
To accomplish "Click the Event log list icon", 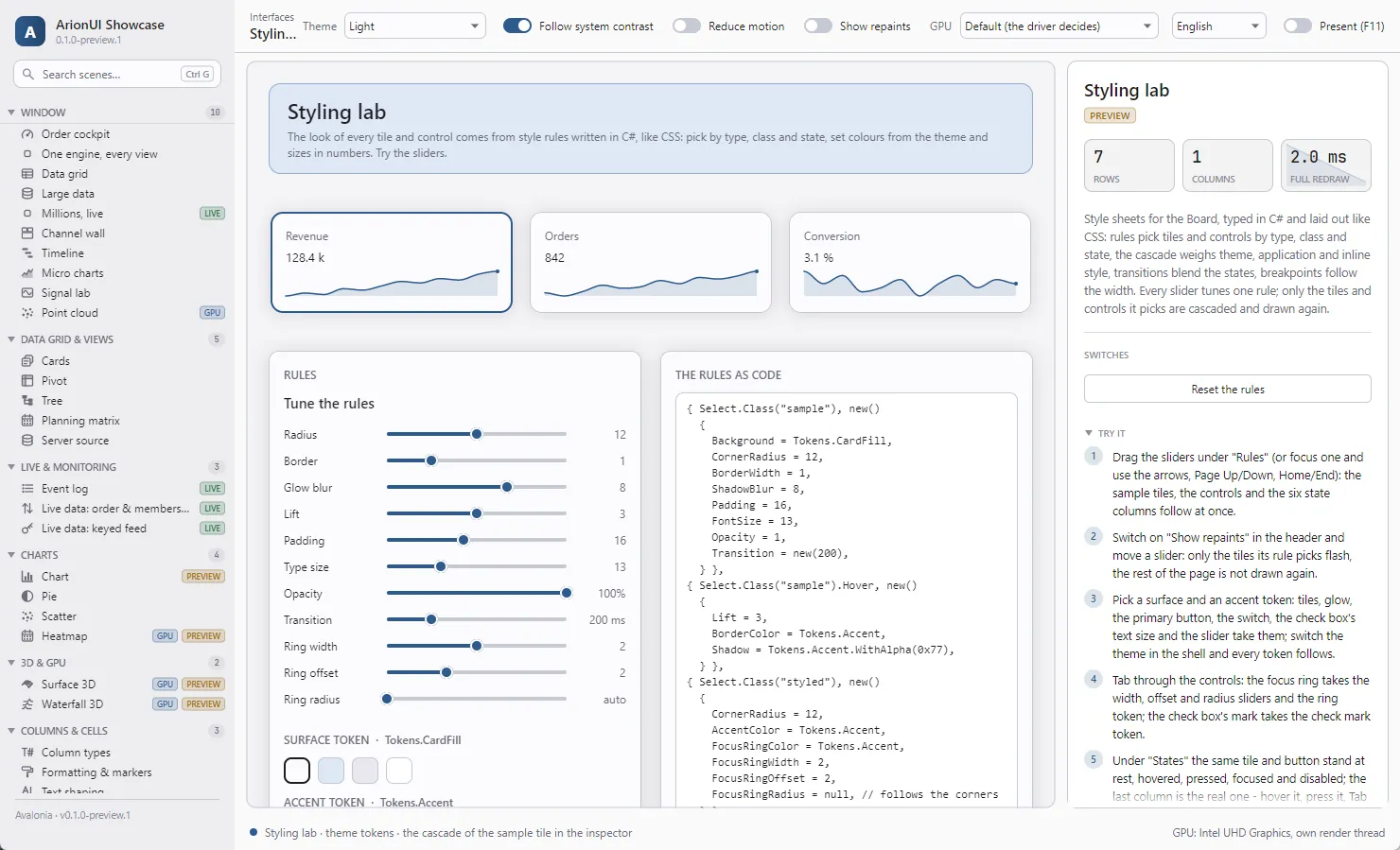I will 27,489.
